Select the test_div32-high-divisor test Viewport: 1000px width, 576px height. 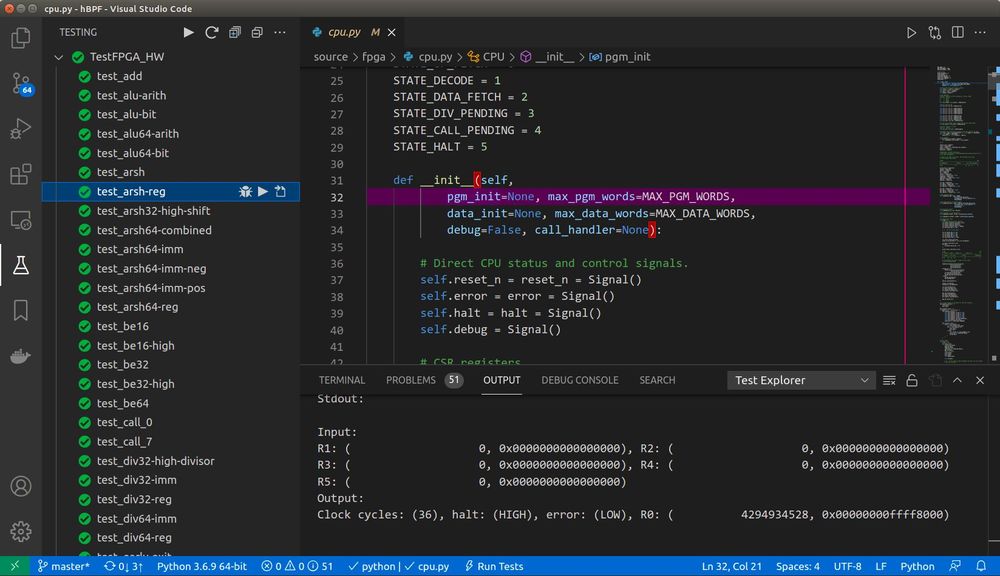[156, 461]
